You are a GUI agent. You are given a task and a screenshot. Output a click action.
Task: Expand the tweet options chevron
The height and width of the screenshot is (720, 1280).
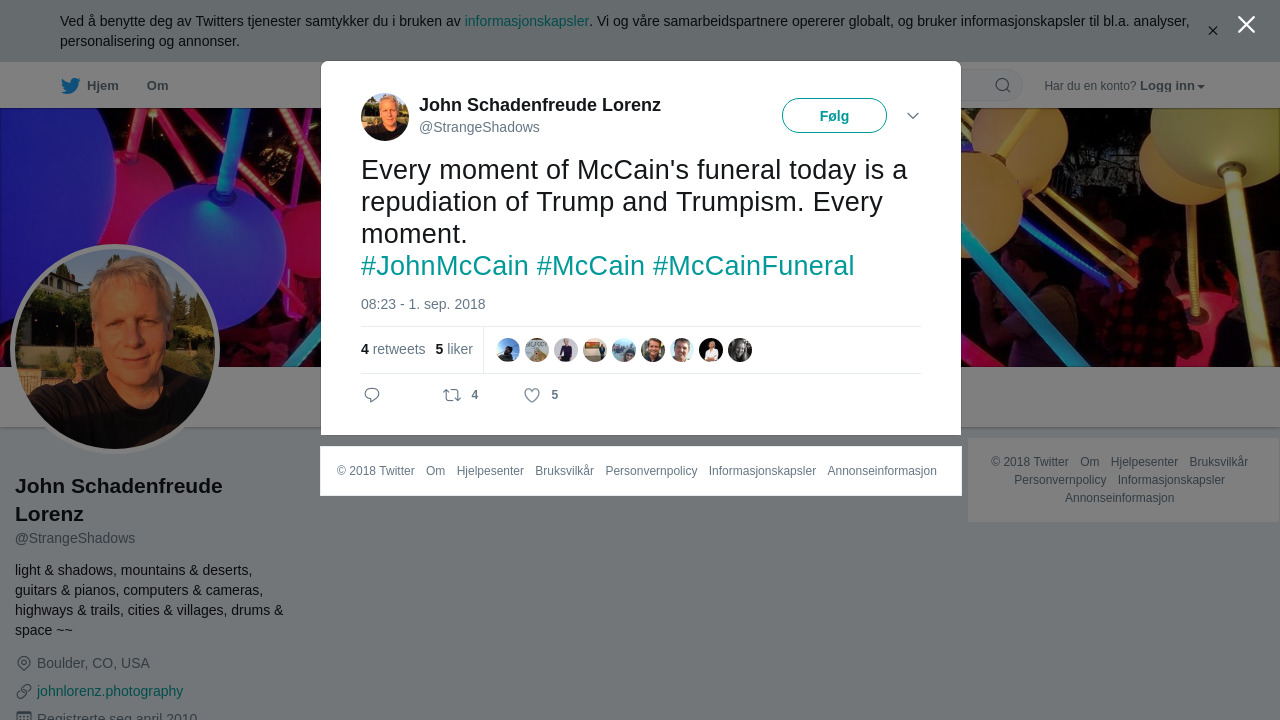(913, 116)
